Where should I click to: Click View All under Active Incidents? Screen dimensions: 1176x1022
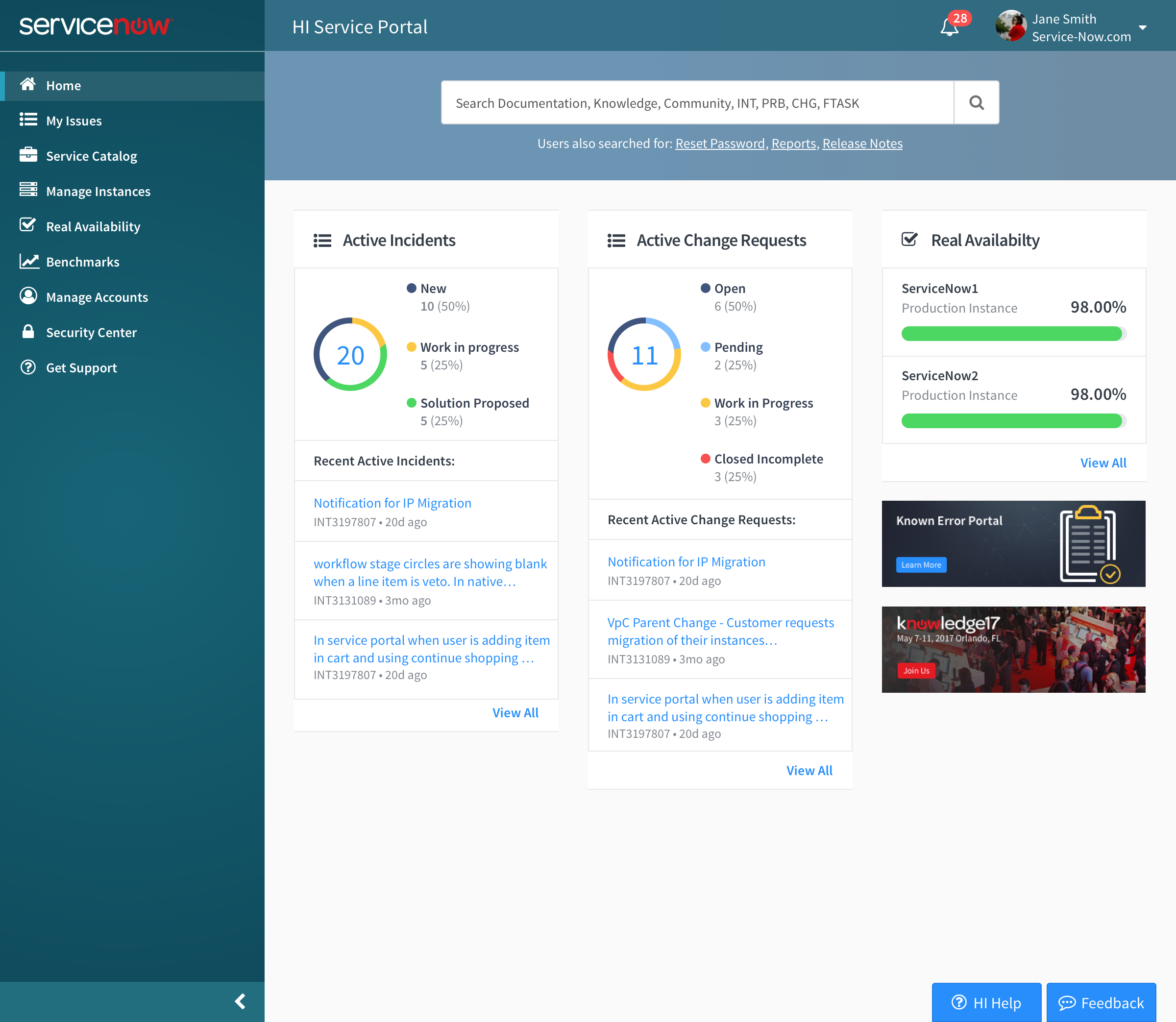pos(515,712)
